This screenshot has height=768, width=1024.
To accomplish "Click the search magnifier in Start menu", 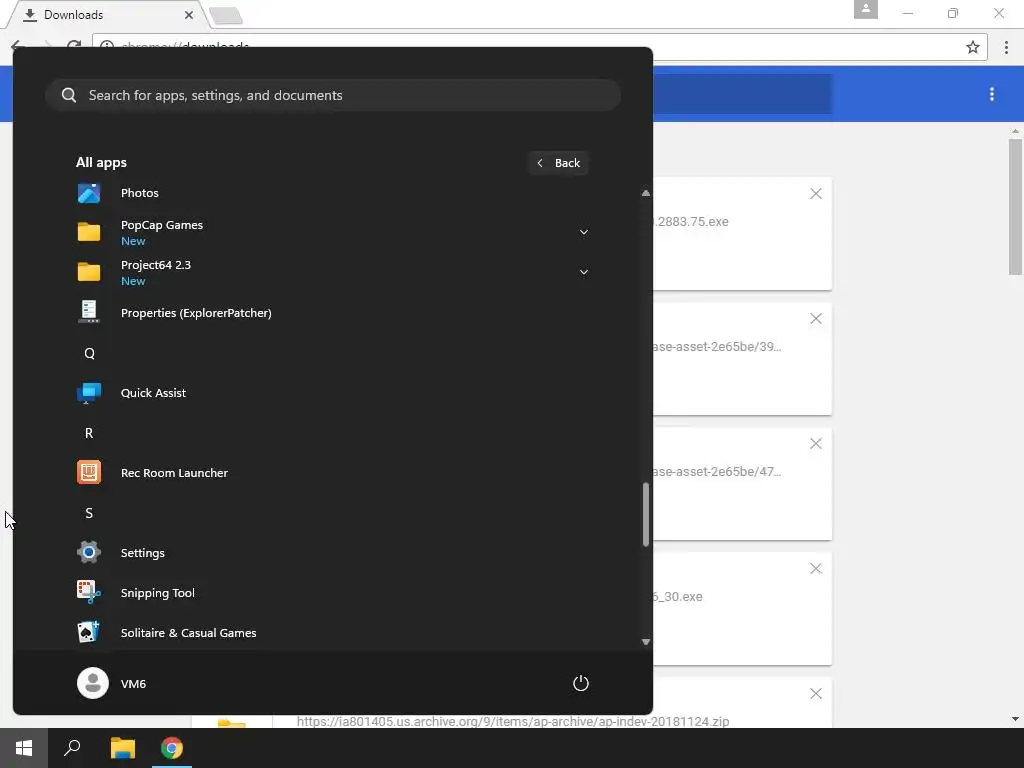I will (69, 95).
